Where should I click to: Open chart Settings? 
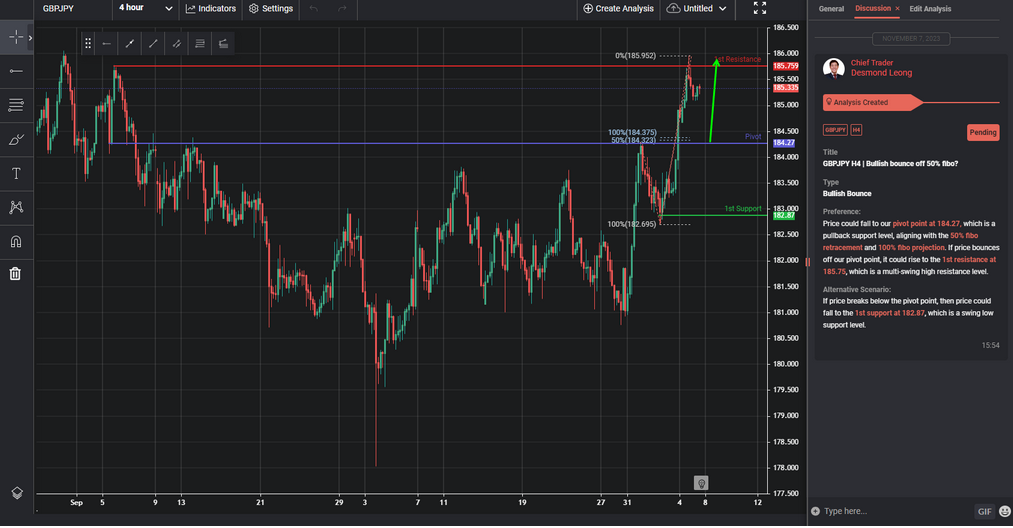271,8
